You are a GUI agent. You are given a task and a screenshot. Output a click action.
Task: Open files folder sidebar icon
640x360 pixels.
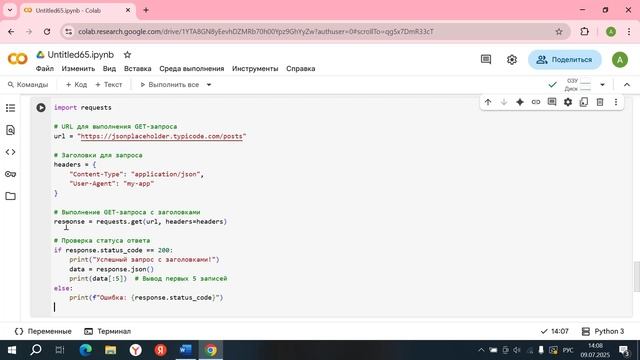click(11, 196)
